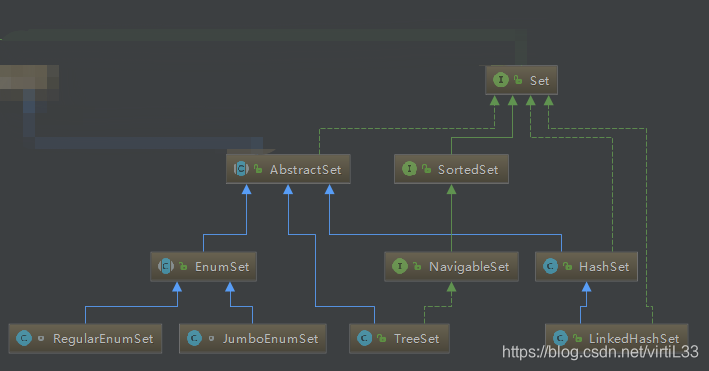Screen dimensions: 709x371
Task: Click the NavigableSet label text
Action: point(469,267)
